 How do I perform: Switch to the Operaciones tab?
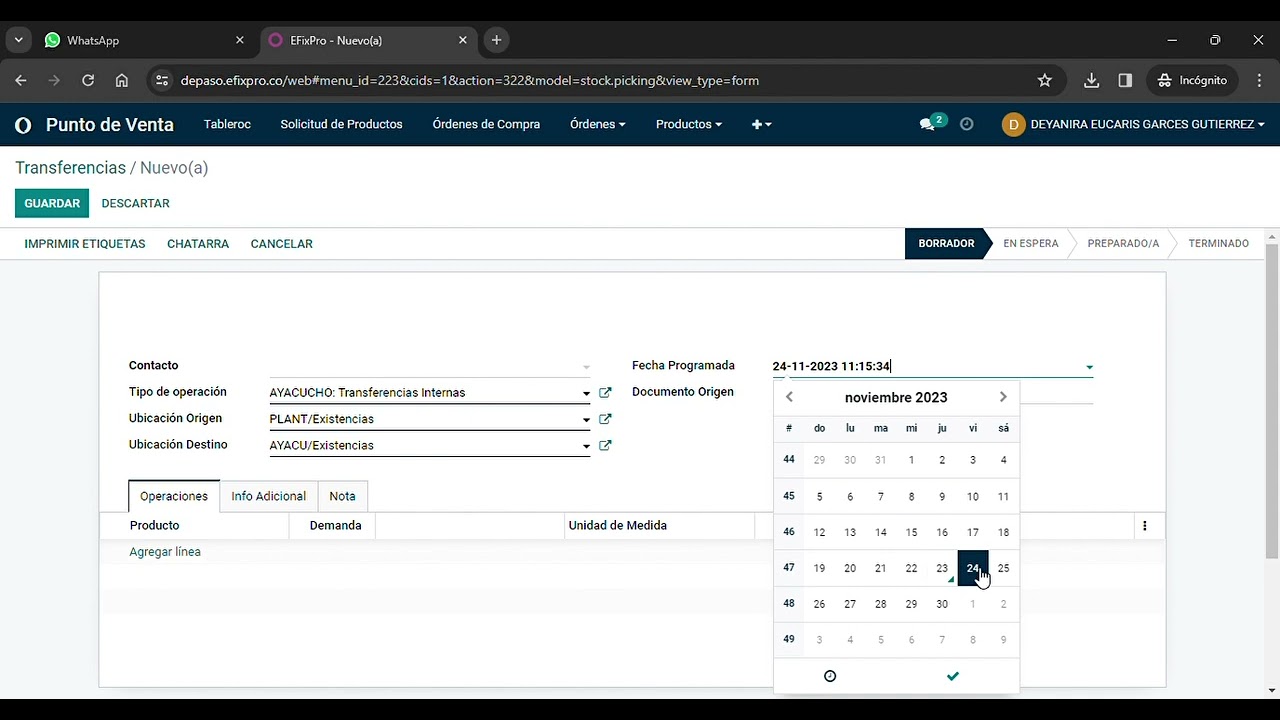pyautogui.click(x=174, y=496)
